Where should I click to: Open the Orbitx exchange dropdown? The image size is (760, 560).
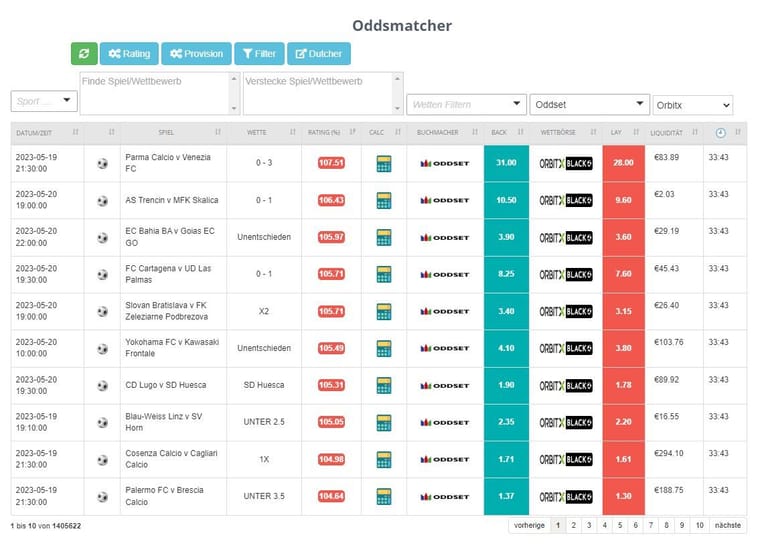pos(693,105)
